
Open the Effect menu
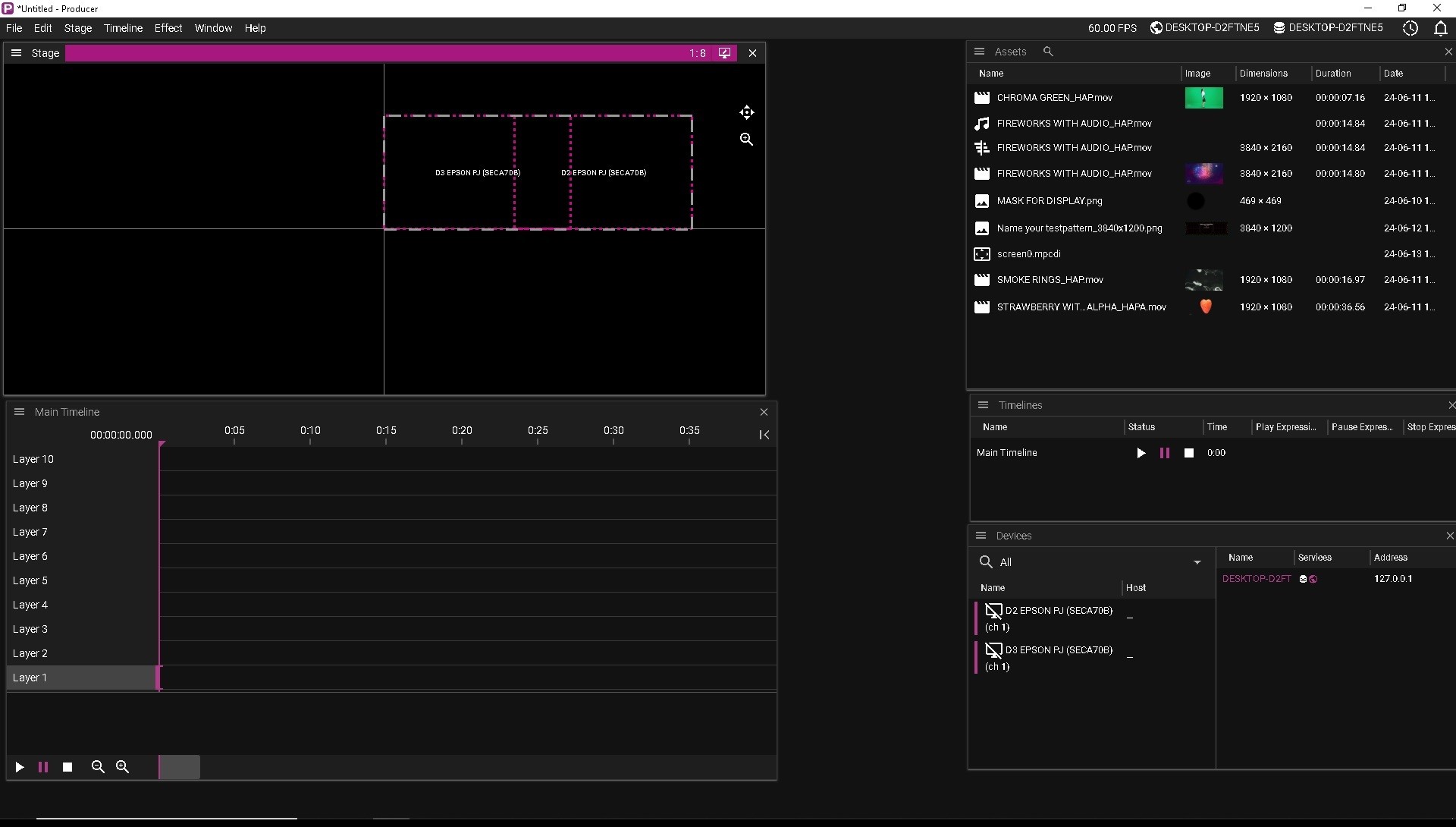pyautogui.click(x=168, y=28)
